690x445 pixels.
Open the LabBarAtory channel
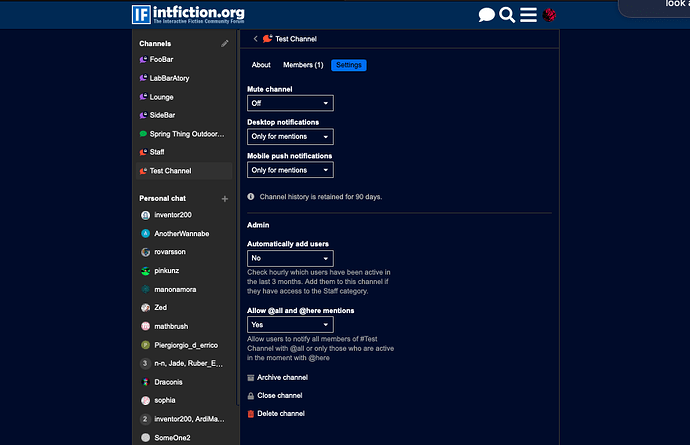[x=184, y=78]
